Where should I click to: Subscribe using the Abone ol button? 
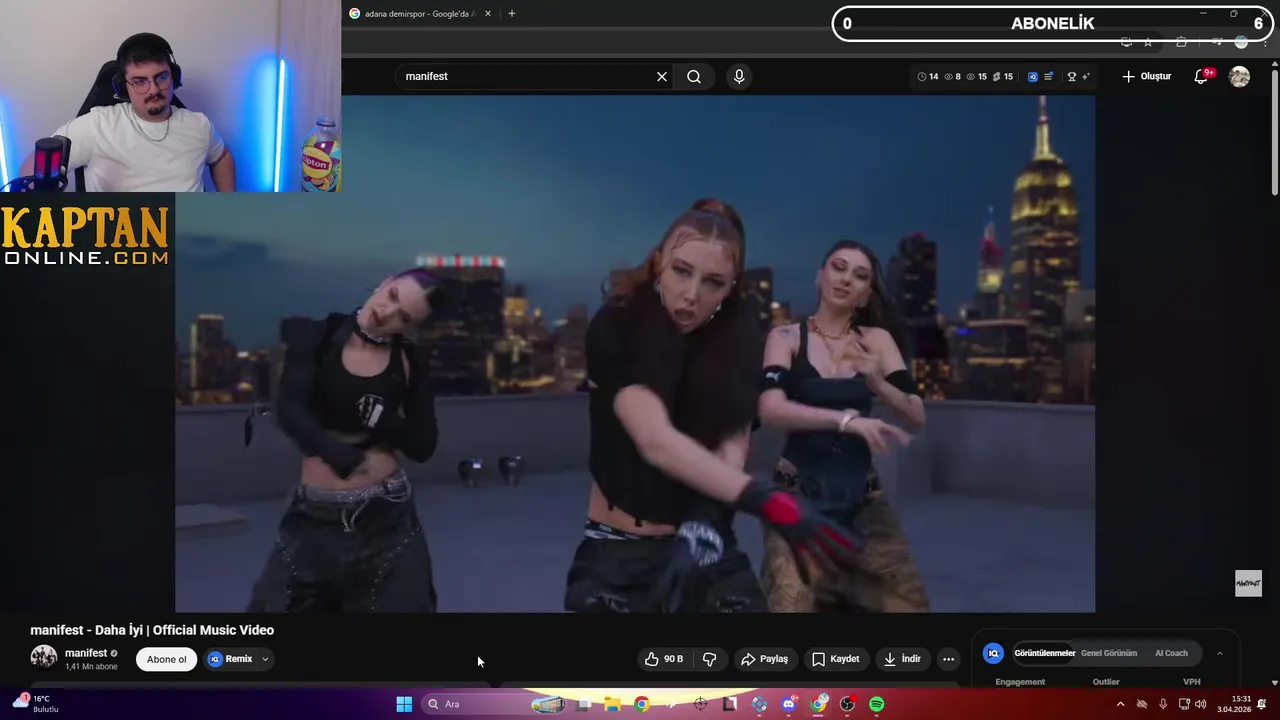click(167, 659)
